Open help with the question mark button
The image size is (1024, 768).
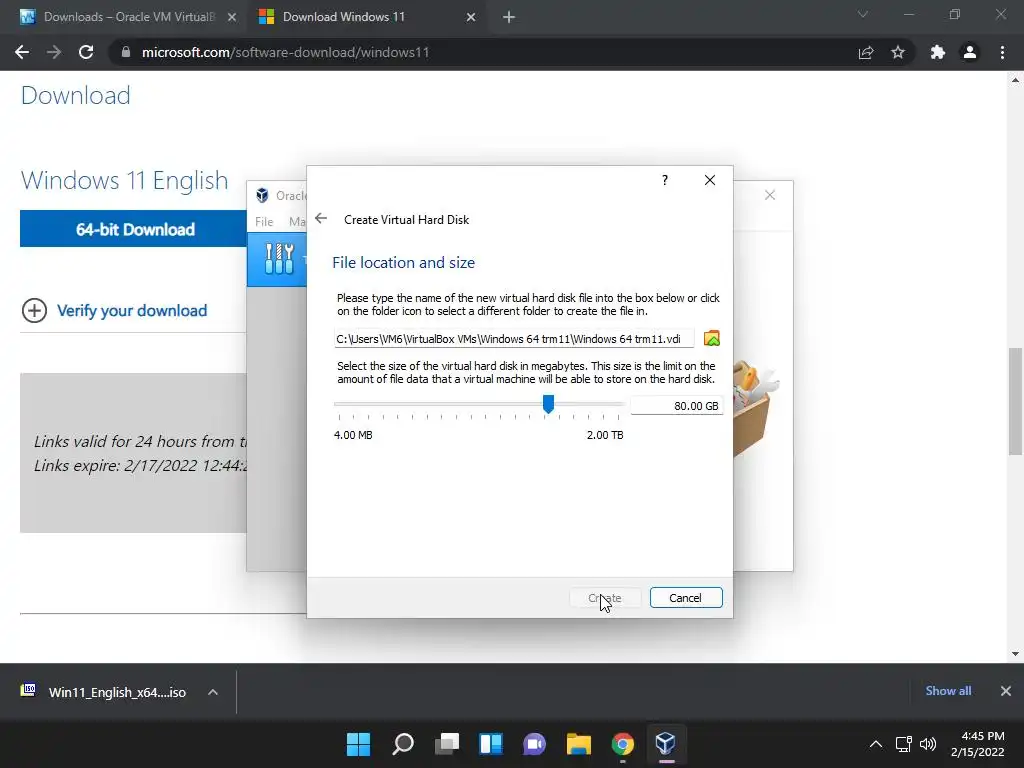(x=665, y=180)
